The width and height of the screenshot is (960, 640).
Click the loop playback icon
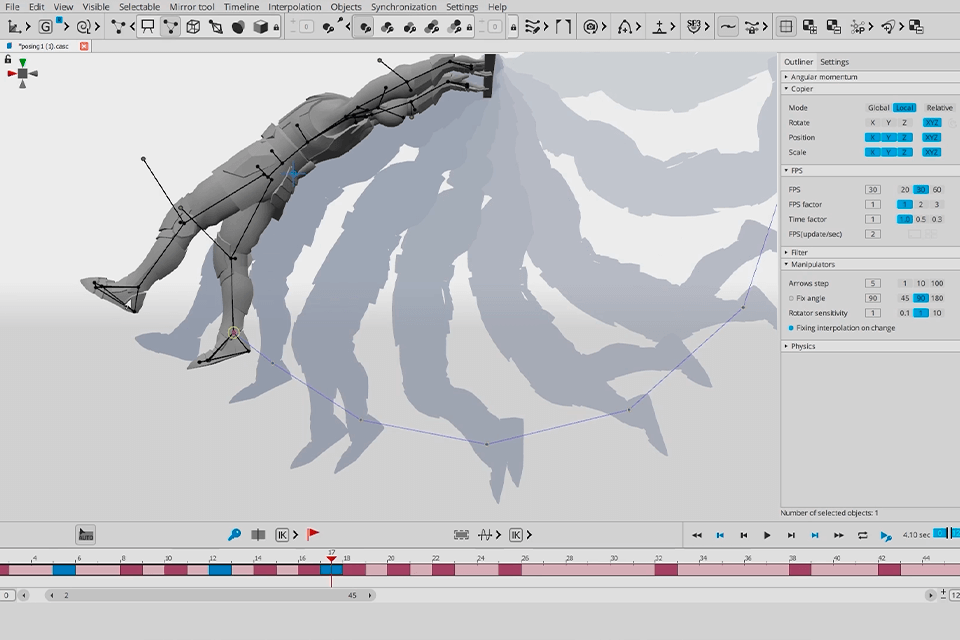pos(862,536)
